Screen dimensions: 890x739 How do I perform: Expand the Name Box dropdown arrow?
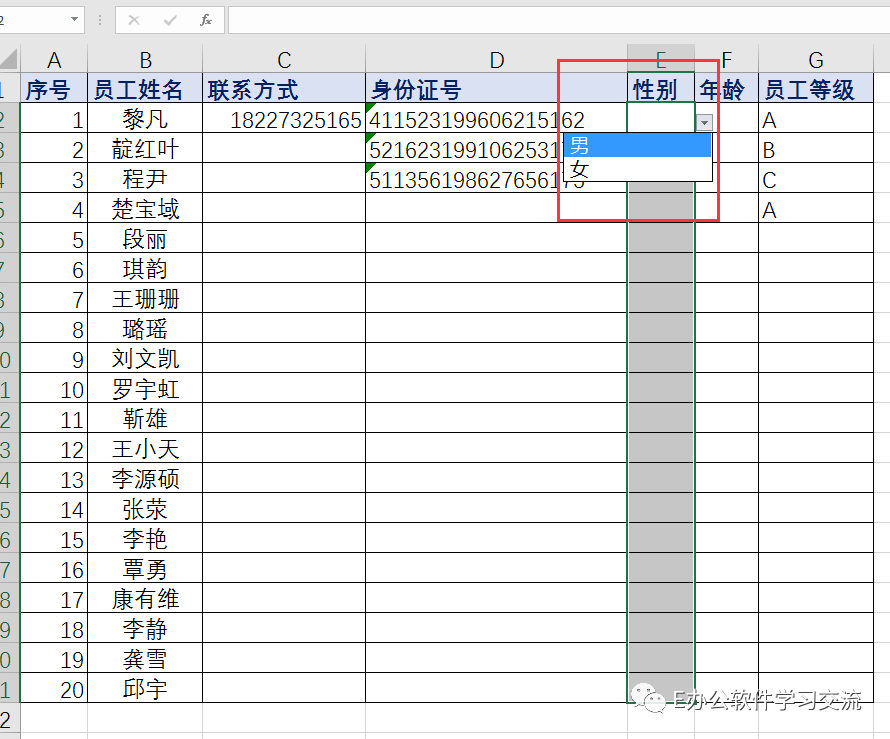click(x=74, y=19)
